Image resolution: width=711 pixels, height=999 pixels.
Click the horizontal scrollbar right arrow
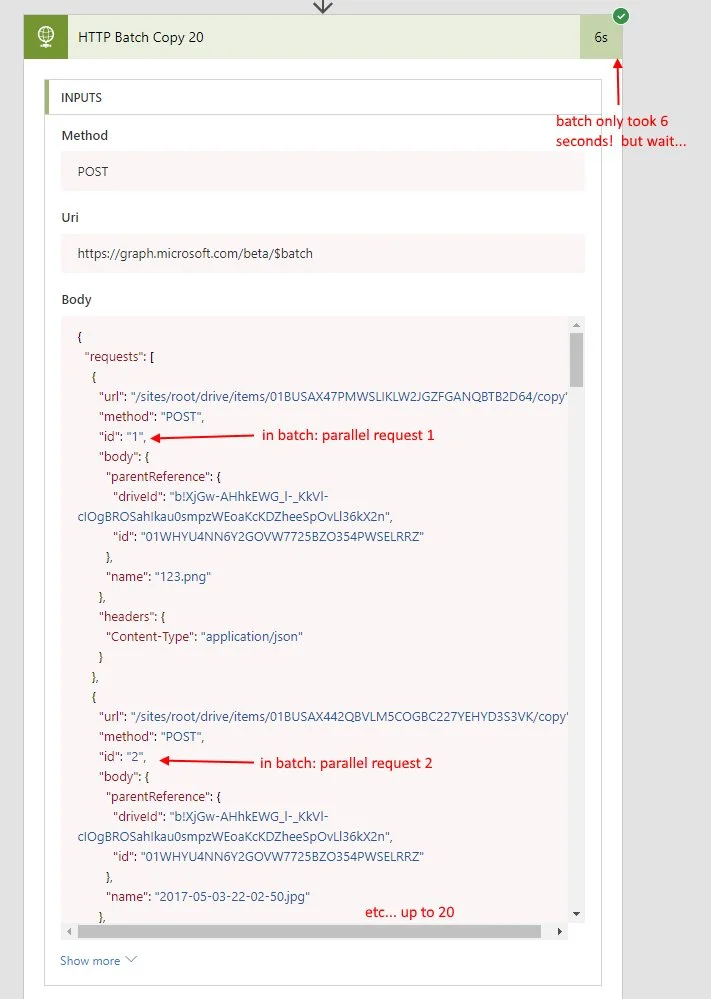pyautogui.click(x=561, y=931)
